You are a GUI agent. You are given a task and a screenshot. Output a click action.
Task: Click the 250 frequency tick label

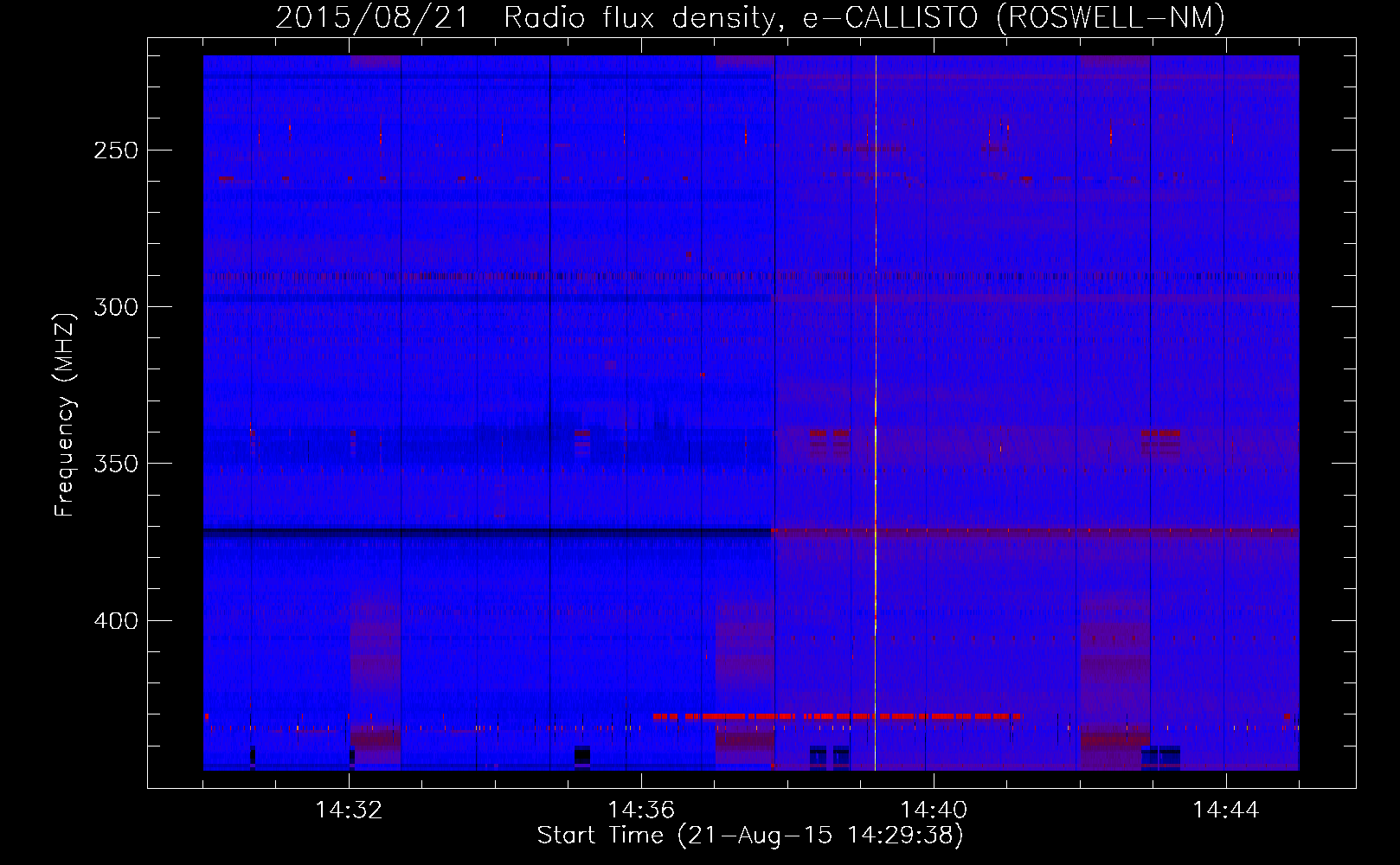(x=116, y=151)
